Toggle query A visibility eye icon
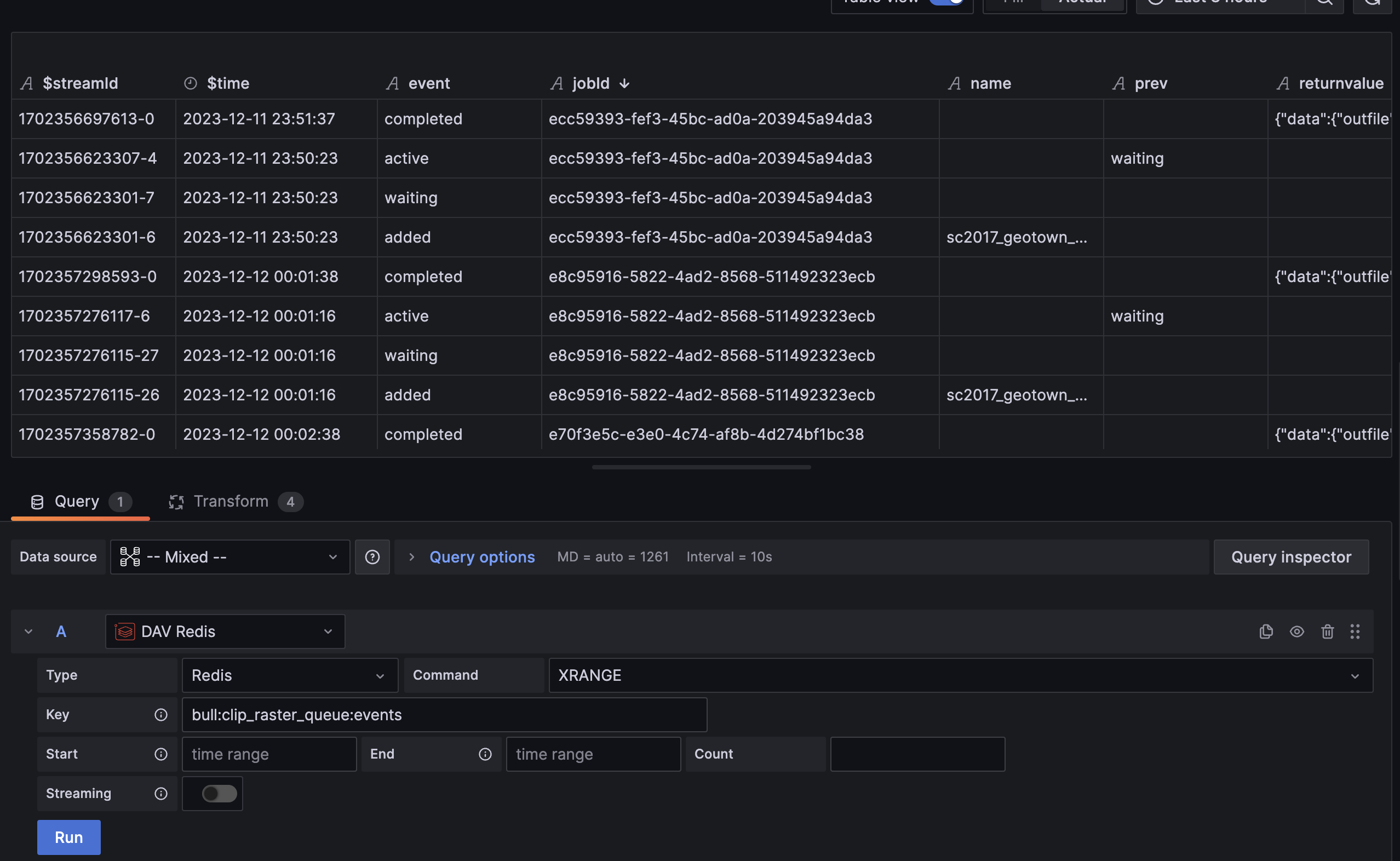Viewport: 1400px width, 861px height. tap(1297, 632)
